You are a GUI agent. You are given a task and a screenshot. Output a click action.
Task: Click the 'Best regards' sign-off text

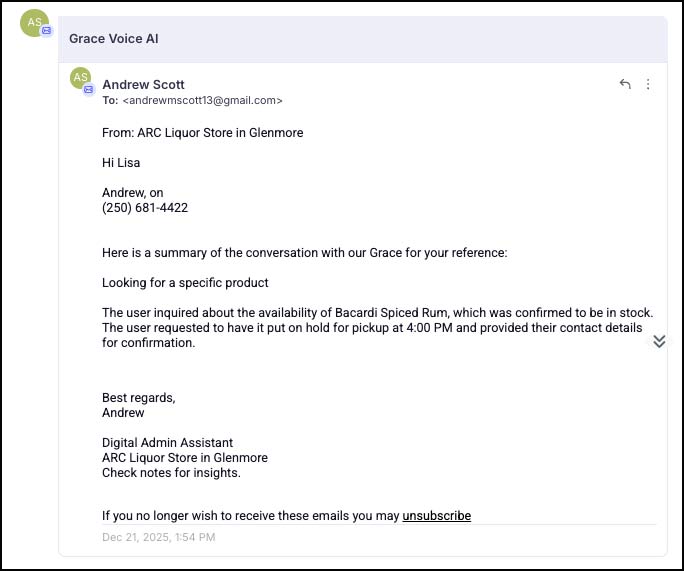[x=138, y=397]
